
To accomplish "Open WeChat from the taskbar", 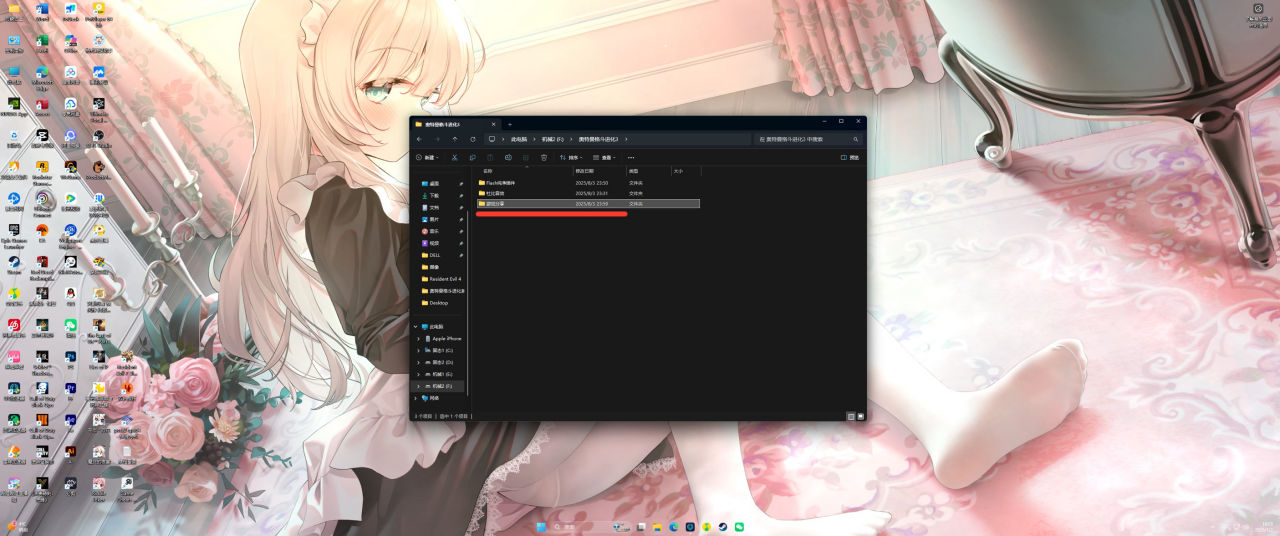I will point(739,527).
